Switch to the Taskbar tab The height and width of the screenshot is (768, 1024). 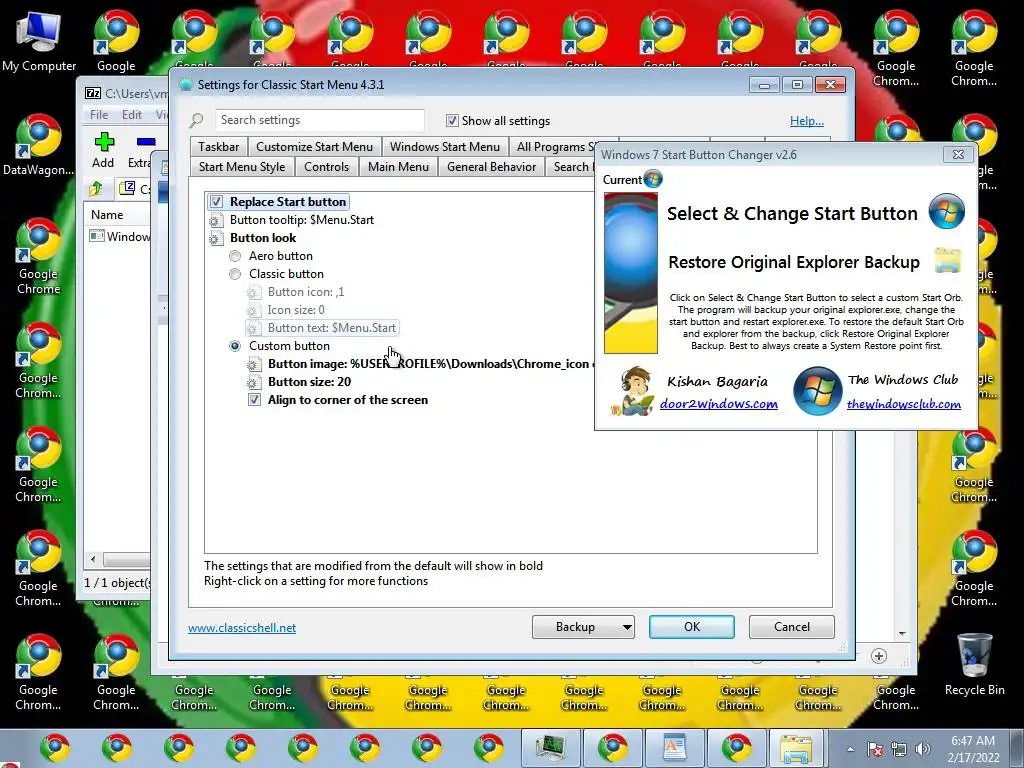[x=219, y=147]
